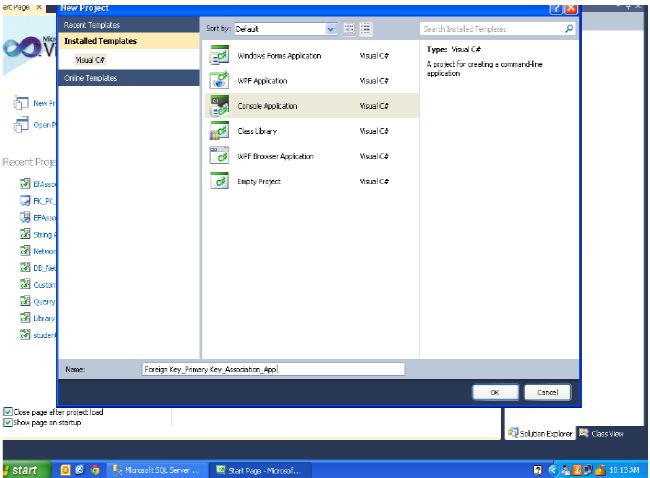
Task: Click the Open Project icon on Start Page
Action: (x=21, y=124)
